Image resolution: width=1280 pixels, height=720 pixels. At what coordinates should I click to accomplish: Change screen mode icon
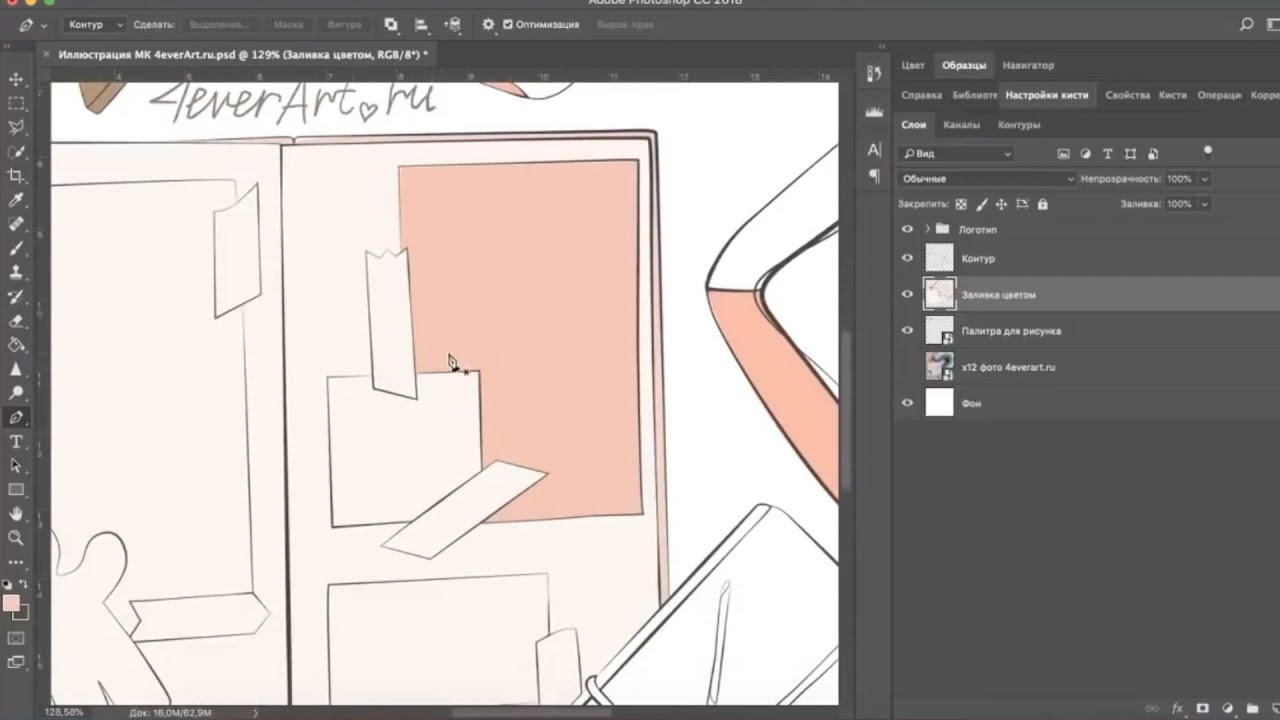tap(16, 662)
